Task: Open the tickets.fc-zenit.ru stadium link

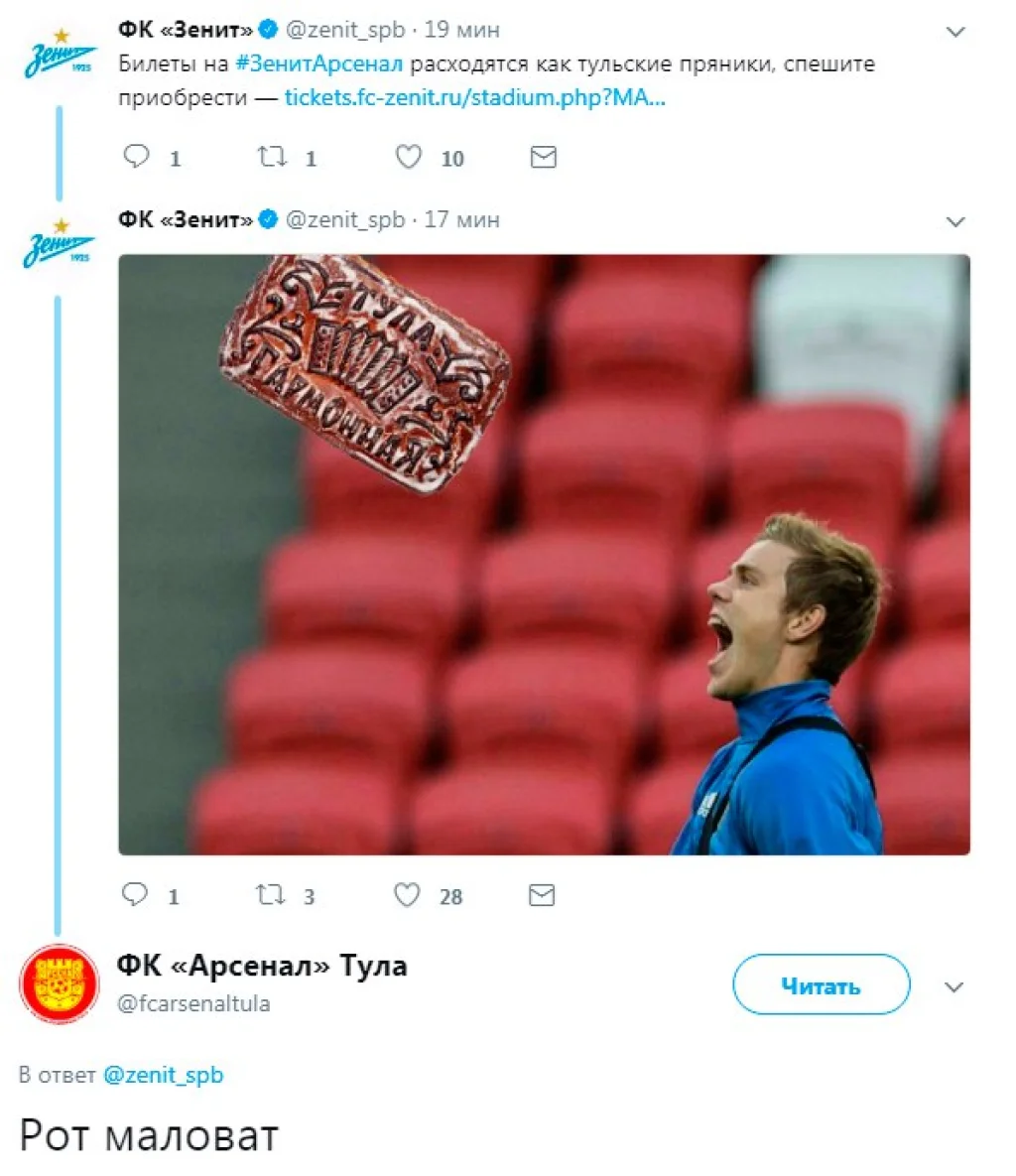Action: tap(474, 98)
